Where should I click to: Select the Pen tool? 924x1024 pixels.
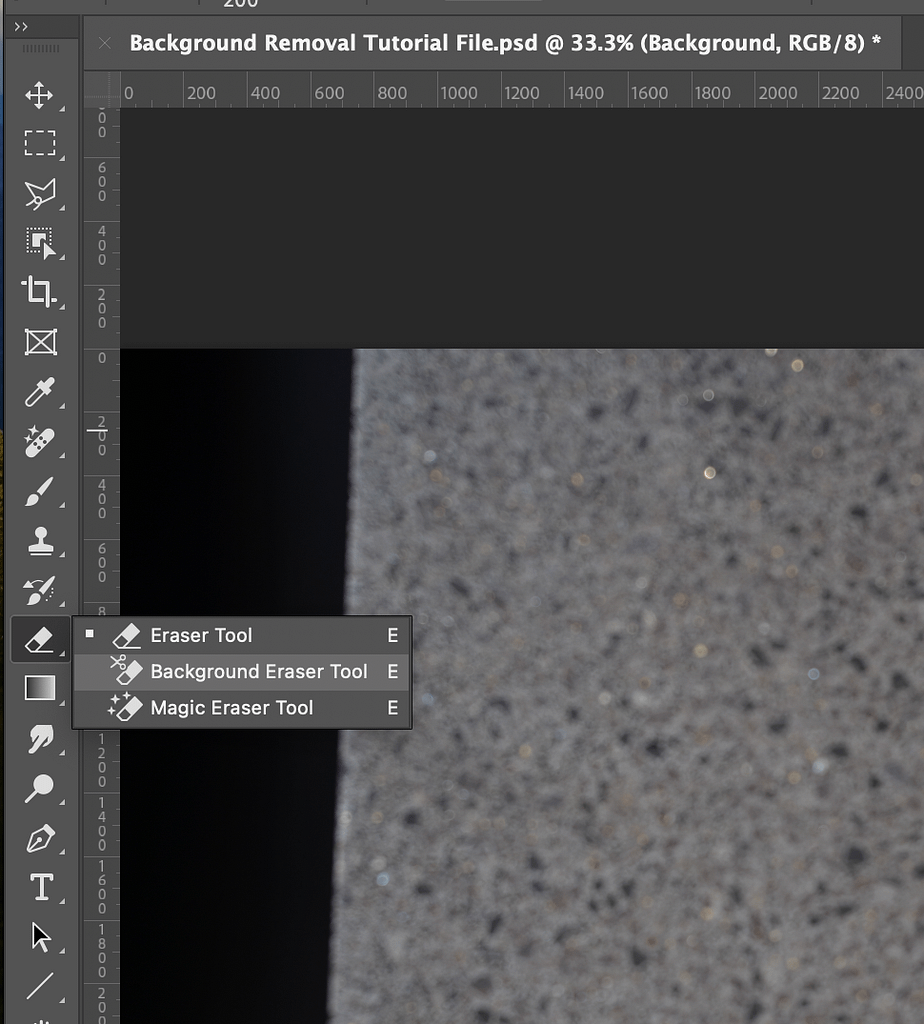(39, 838)
